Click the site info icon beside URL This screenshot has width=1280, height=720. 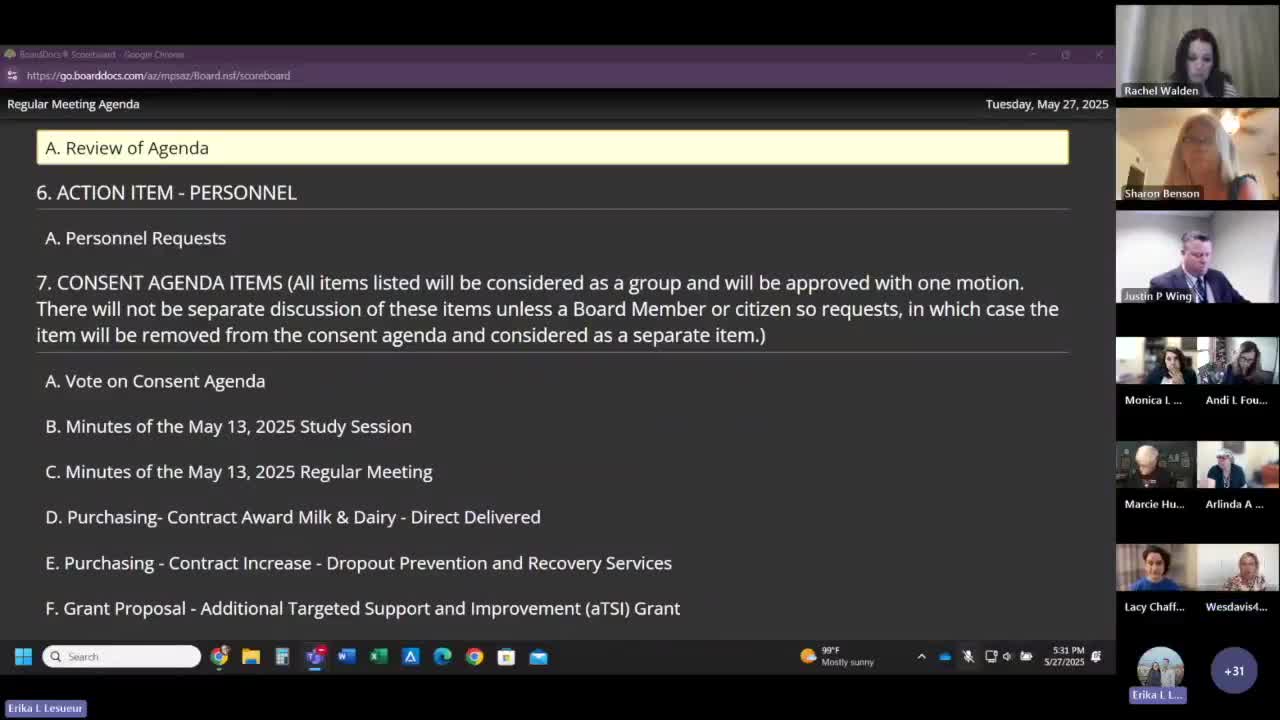tap(12, 75)
